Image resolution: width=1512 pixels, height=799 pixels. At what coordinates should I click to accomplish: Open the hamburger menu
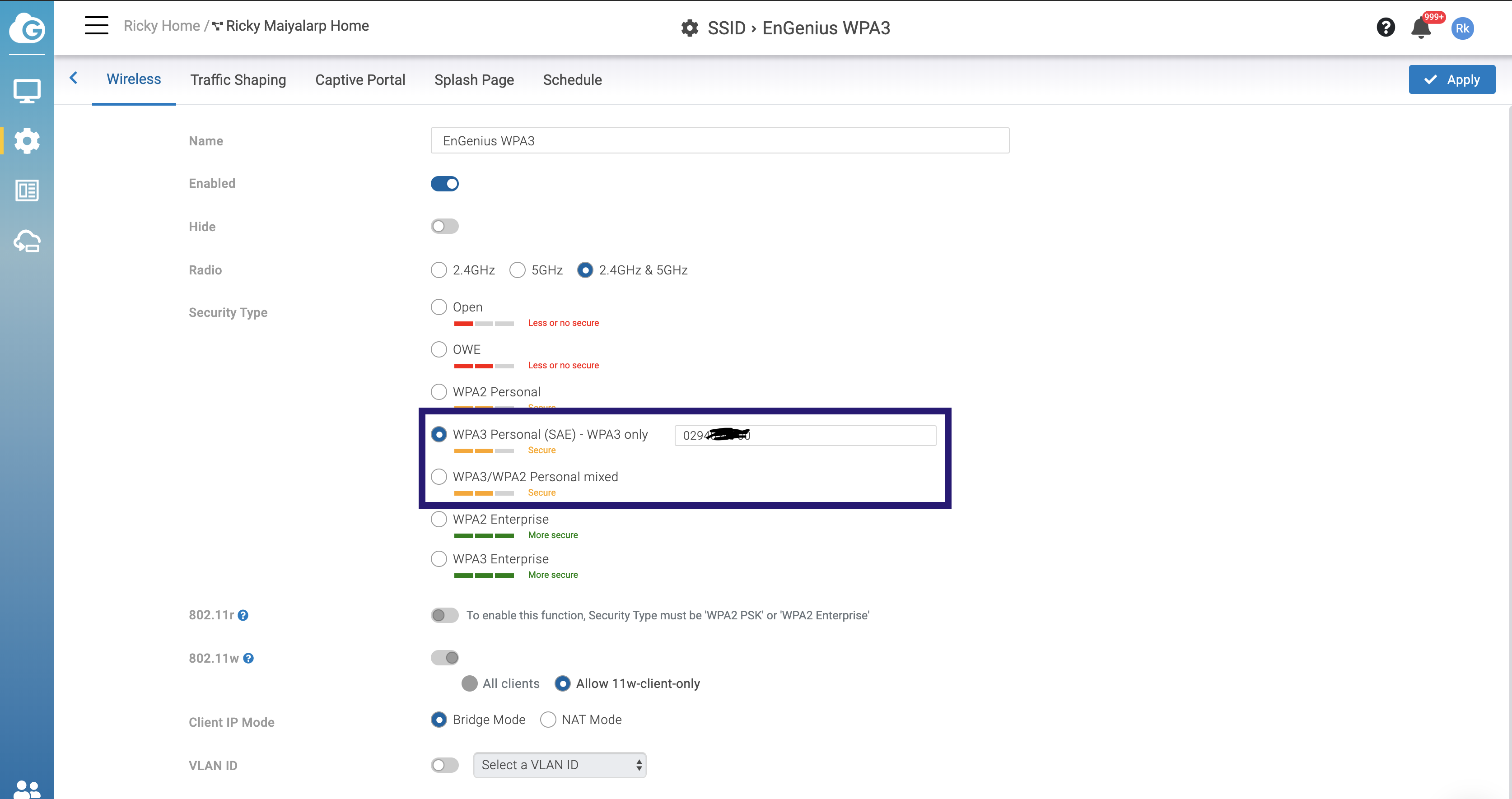(96, 26)
